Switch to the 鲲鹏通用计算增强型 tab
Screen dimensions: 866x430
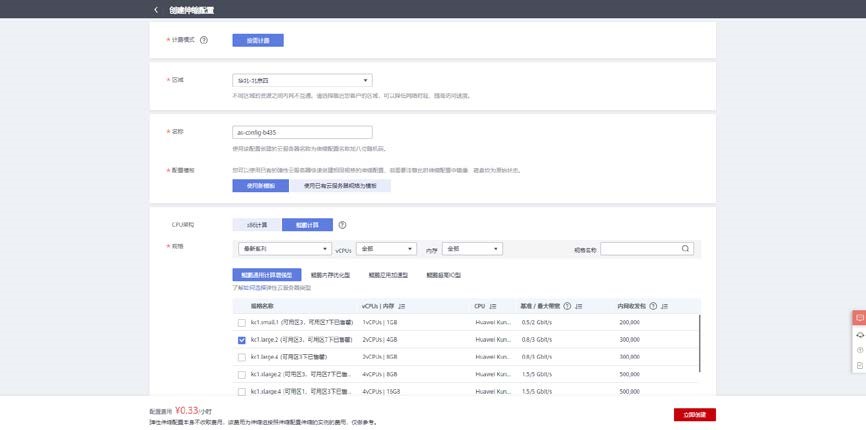[x=267, y=275]
